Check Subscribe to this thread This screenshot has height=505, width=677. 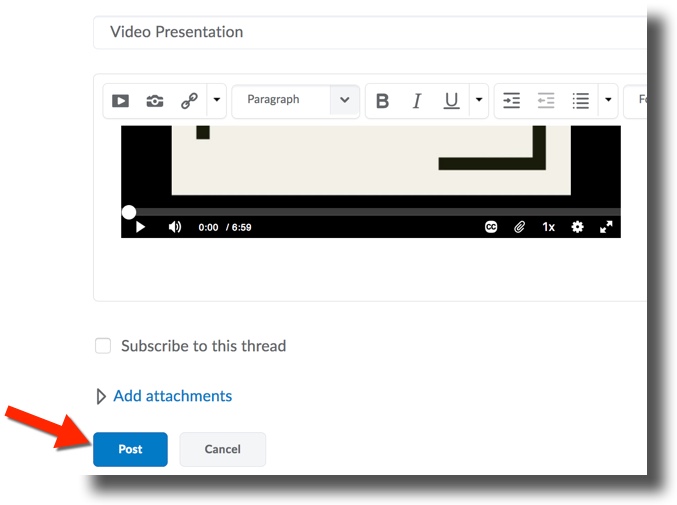tap(103, 346)
